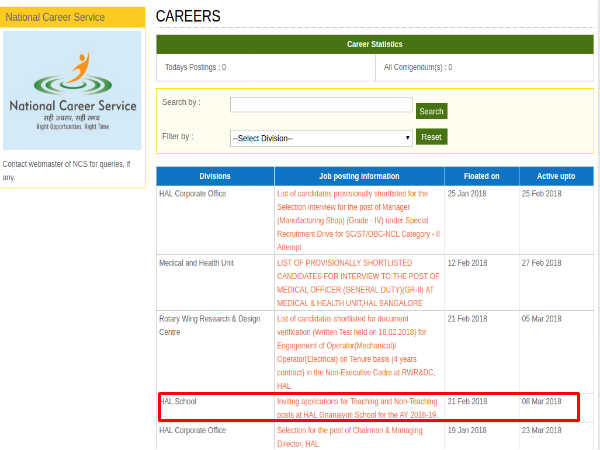Open the Select Division dropdown
The width and height of the screenshot is (600, 450).
321,138
